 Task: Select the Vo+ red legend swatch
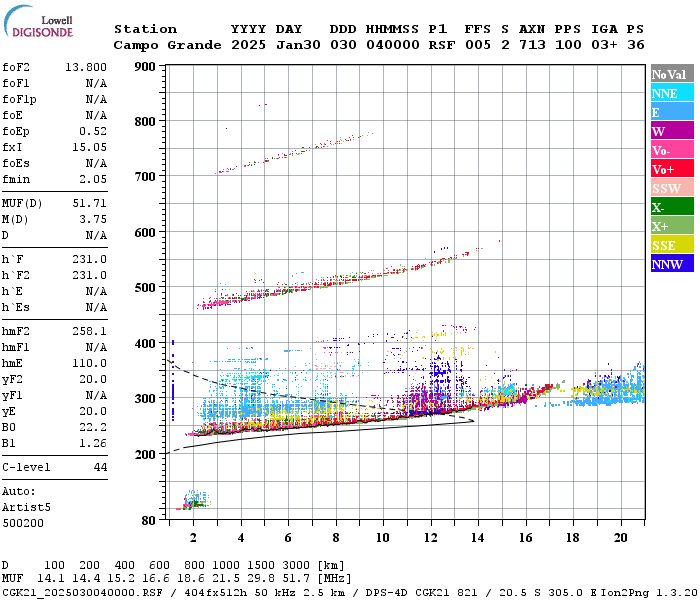(672, 169)
